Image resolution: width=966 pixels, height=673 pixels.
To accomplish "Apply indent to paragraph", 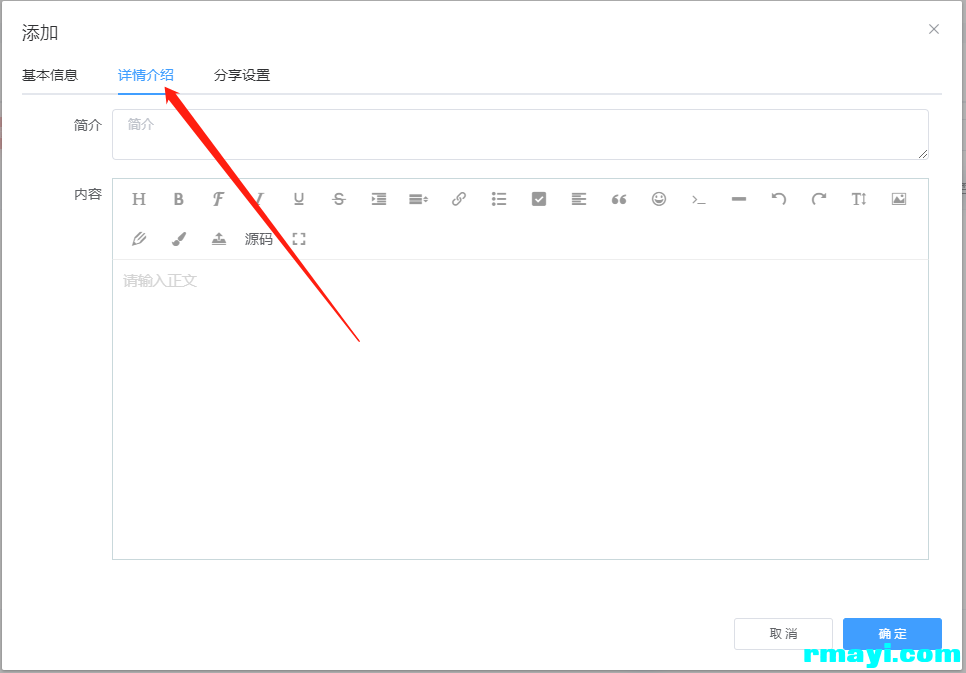I will pos(379,199).
